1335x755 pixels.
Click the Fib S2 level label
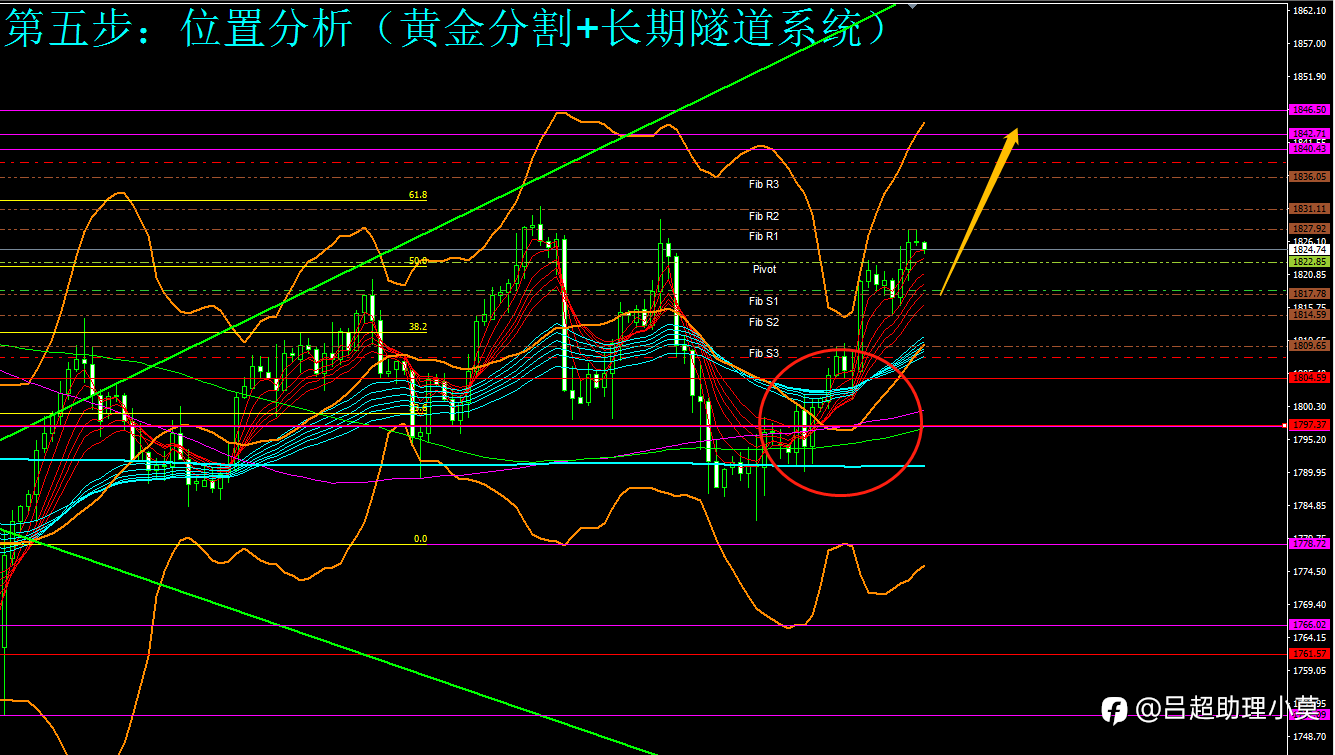(764, 322)
